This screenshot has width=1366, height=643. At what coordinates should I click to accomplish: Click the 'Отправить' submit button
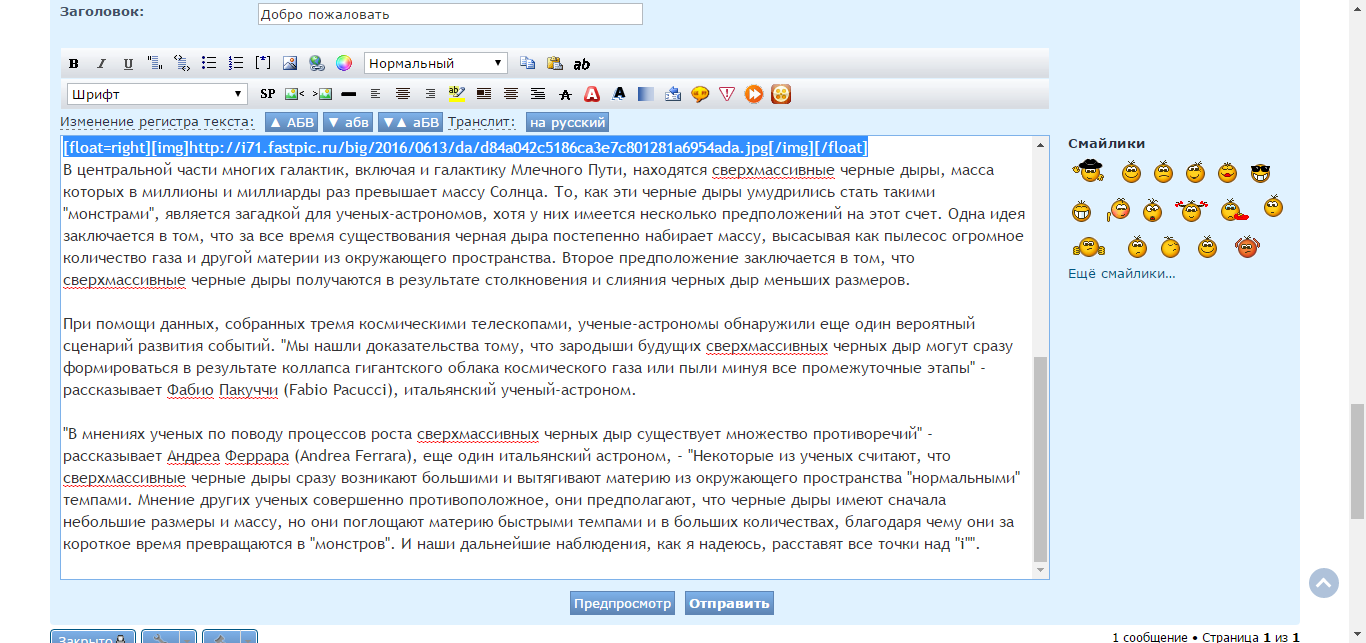pos(729,604)
